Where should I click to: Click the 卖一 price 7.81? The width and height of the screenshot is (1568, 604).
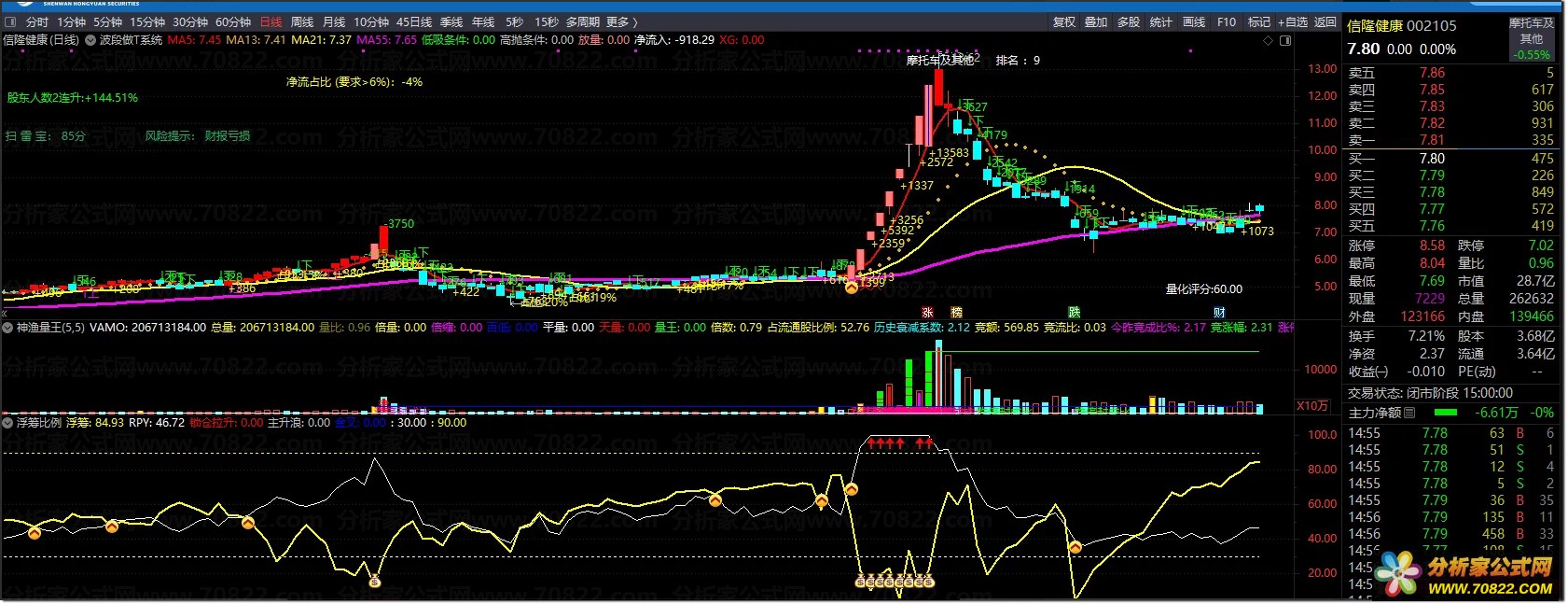click(1432, 140)
